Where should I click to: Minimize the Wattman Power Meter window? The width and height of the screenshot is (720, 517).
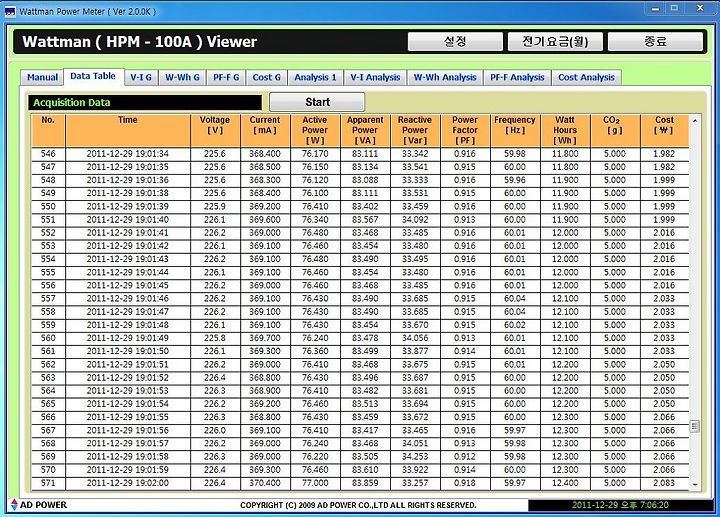[x=655, y=8]
